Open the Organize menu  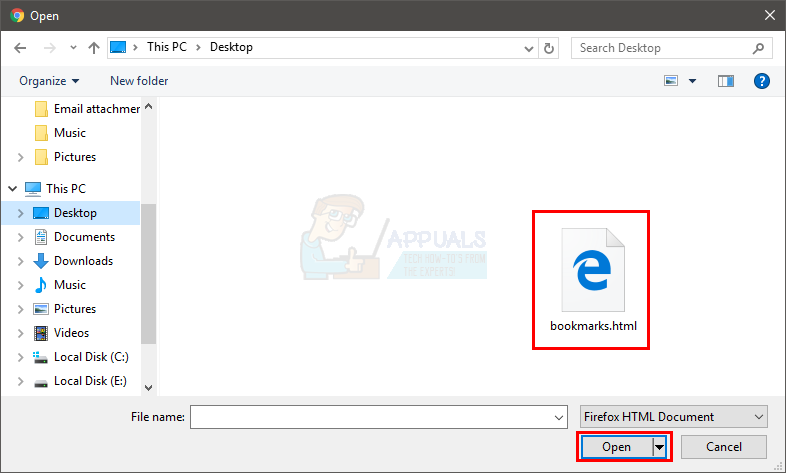click(49, 81)
